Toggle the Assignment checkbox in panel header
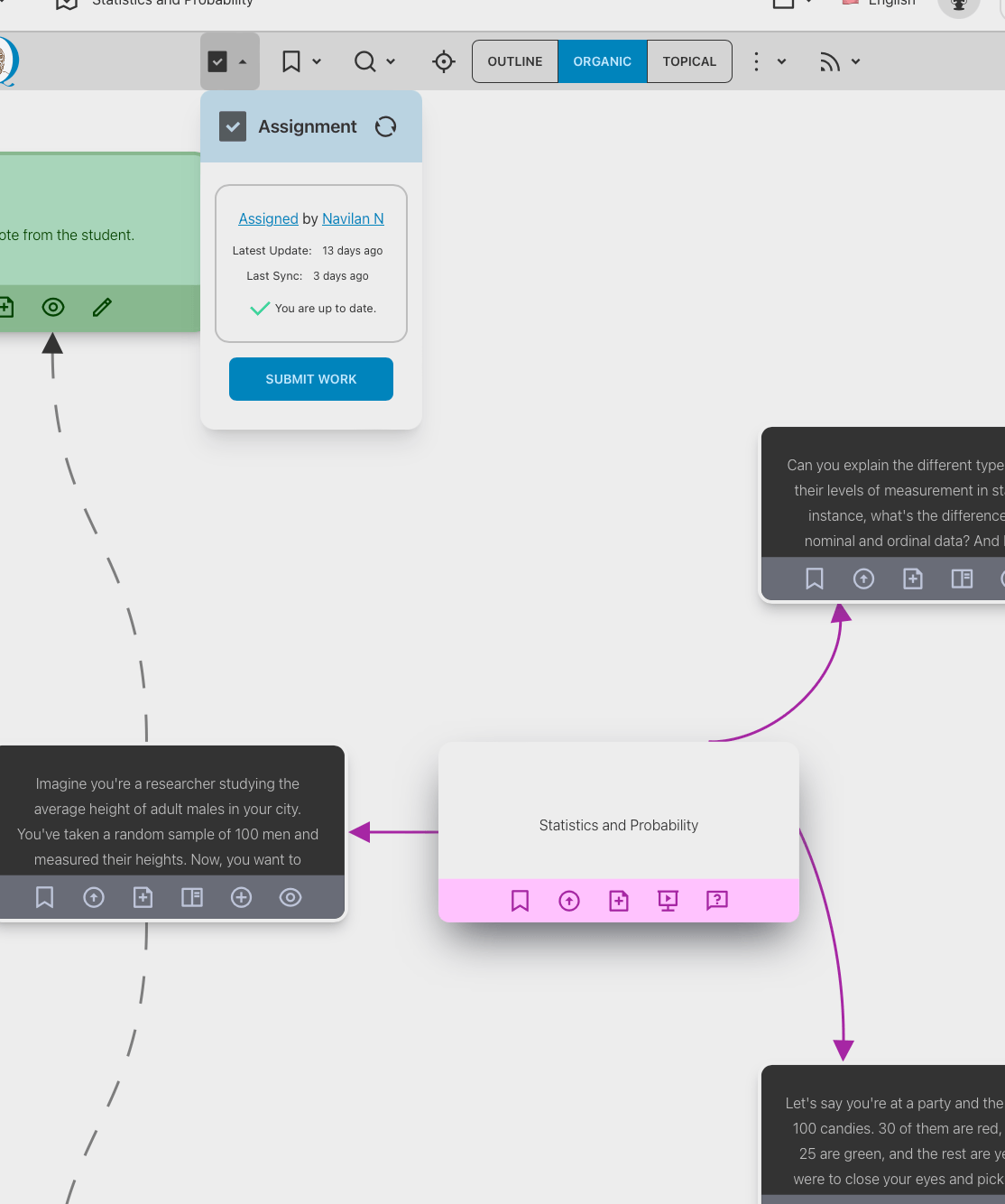The width and height of the screenshot is (1005, 1204). (233, 126)
